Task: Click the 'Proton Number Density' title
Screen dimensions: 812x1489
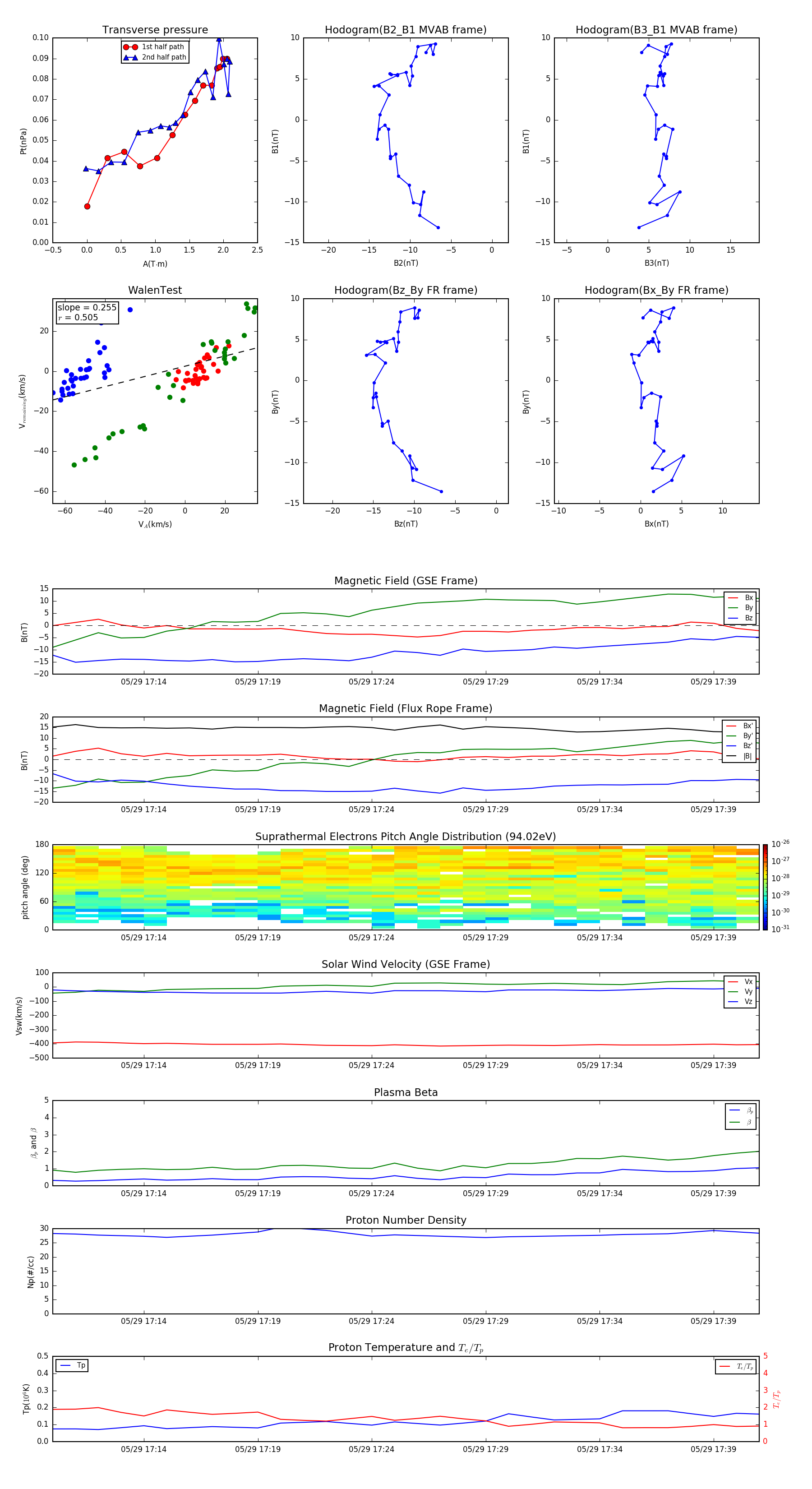Action: pos(406,1220)
